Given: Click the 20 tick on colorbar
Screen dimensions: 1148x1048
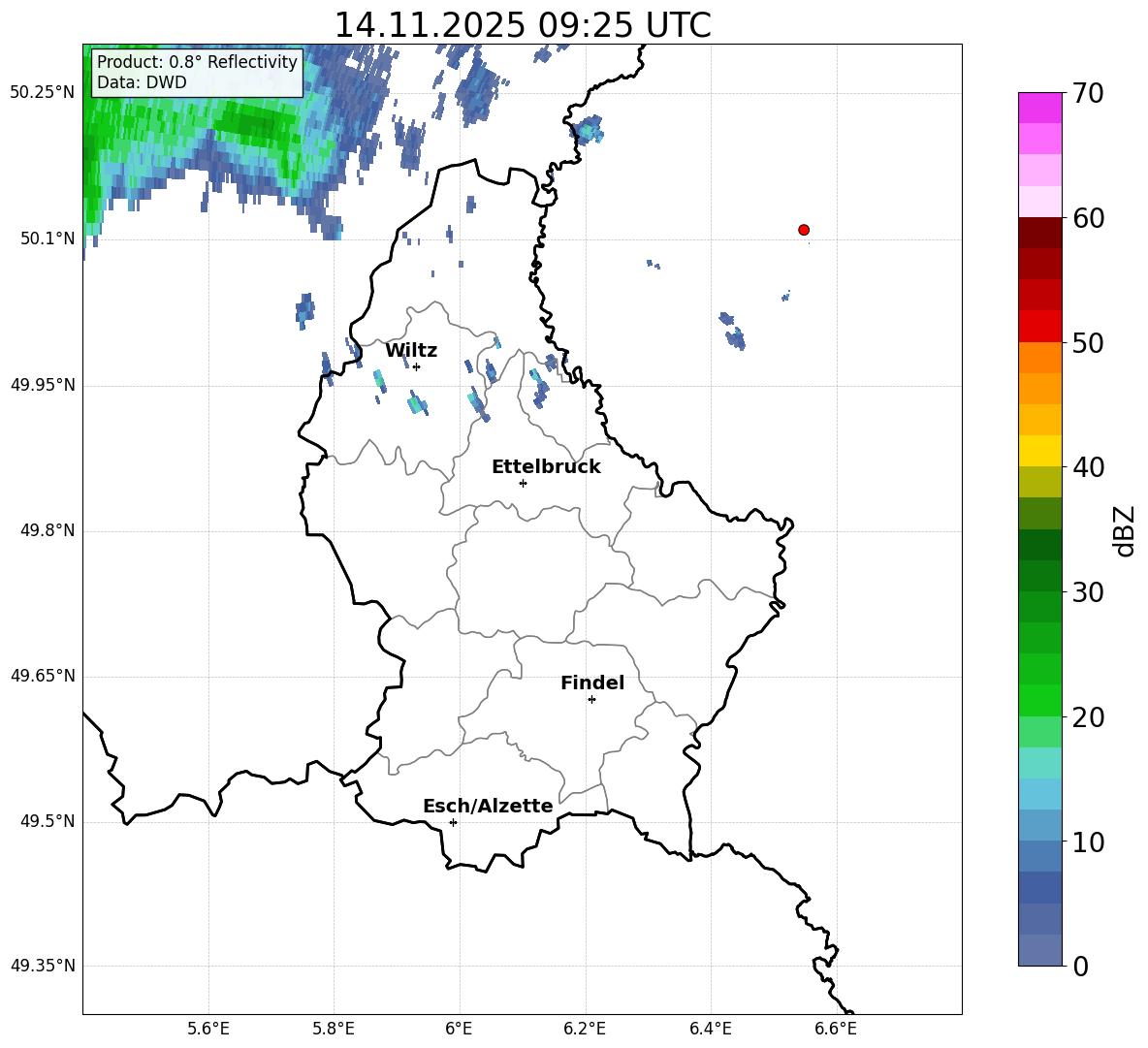Looking at the screenshot, I should (1088, 717).
